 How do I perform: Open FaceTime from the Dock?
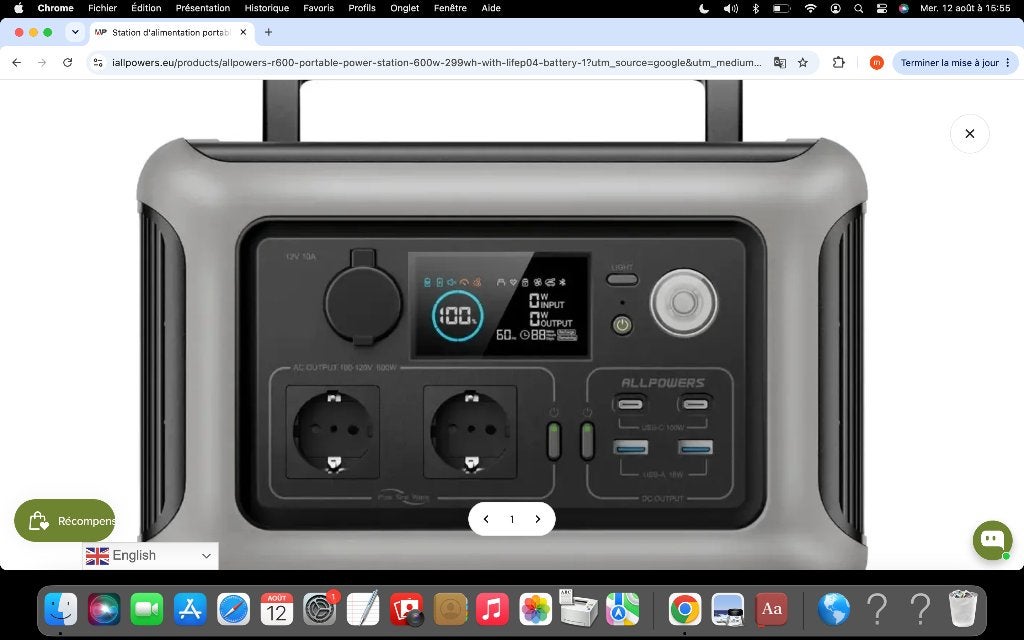click(147, 609)
